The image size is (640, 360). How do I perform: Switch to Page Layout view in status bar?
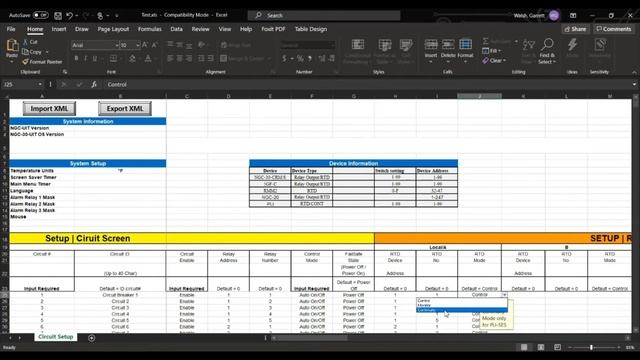pos(541,347)
